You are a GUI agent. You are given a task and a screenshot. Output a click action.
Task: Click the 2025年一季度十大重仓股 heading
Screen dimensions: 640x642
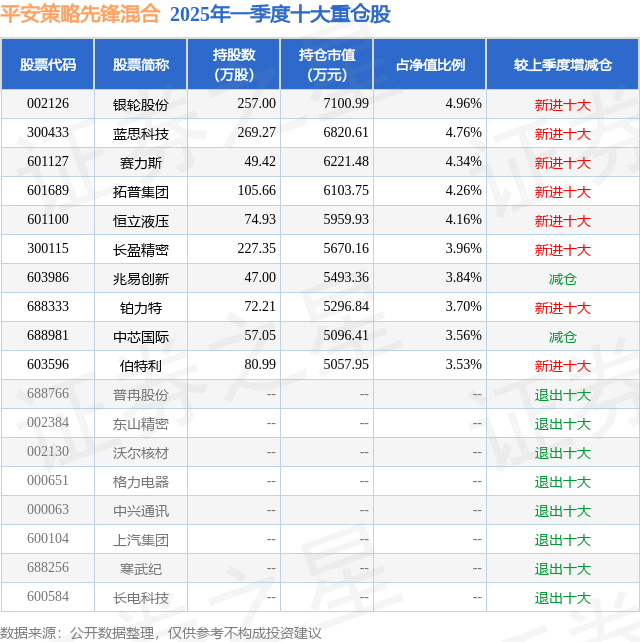click(280, 14)
